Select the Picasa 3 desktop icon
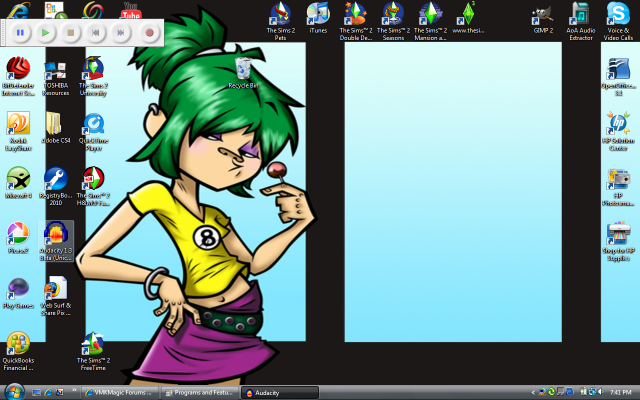Screen dimensions: 640x400 click(18, 237)
